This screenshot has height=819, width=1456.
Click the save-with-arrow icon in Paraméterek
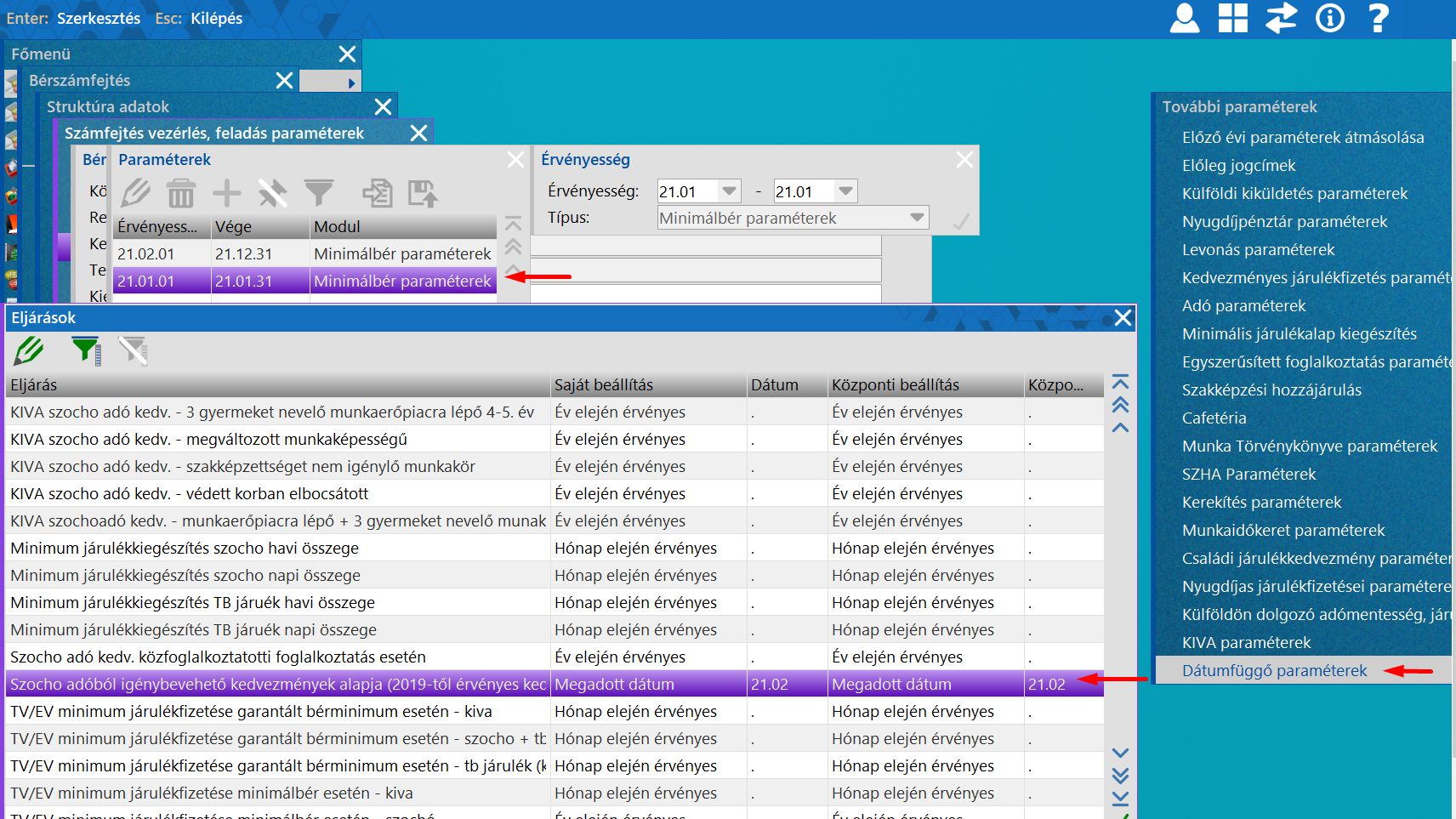click(x=423, y=193)
